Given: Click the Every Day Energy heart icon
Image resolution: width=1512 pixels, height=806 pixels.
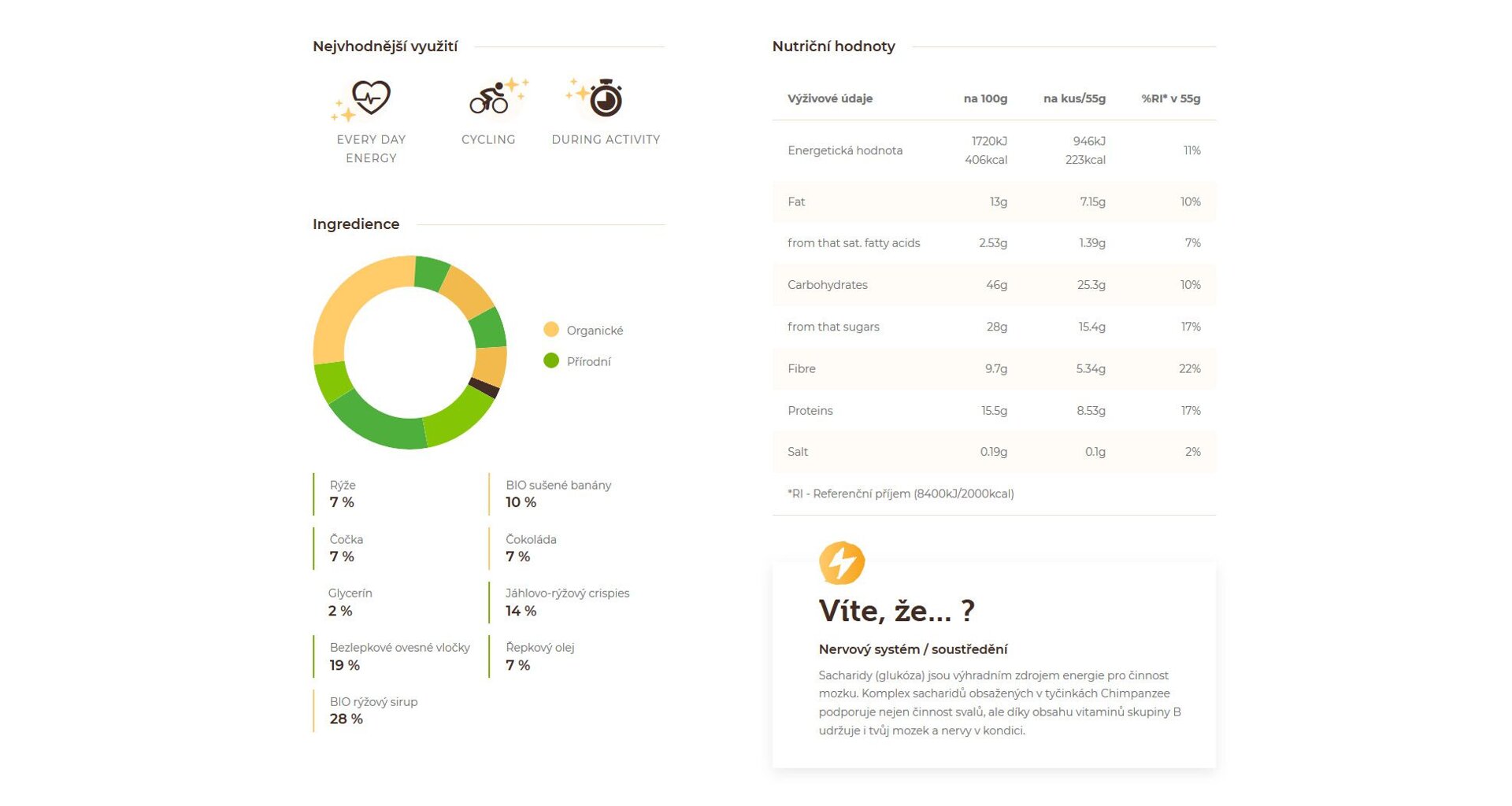Looking at the screenshot, I should pos(370,98).
